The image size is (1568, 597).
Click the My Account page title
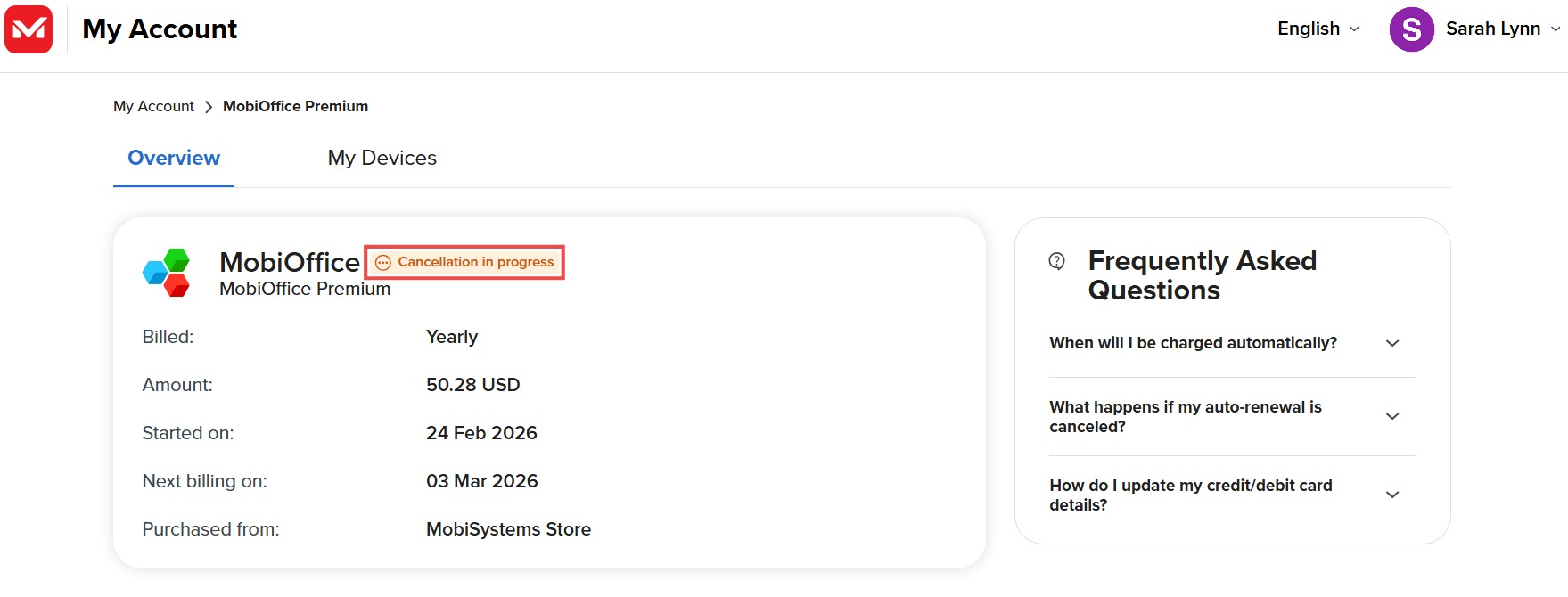(160, 29)
